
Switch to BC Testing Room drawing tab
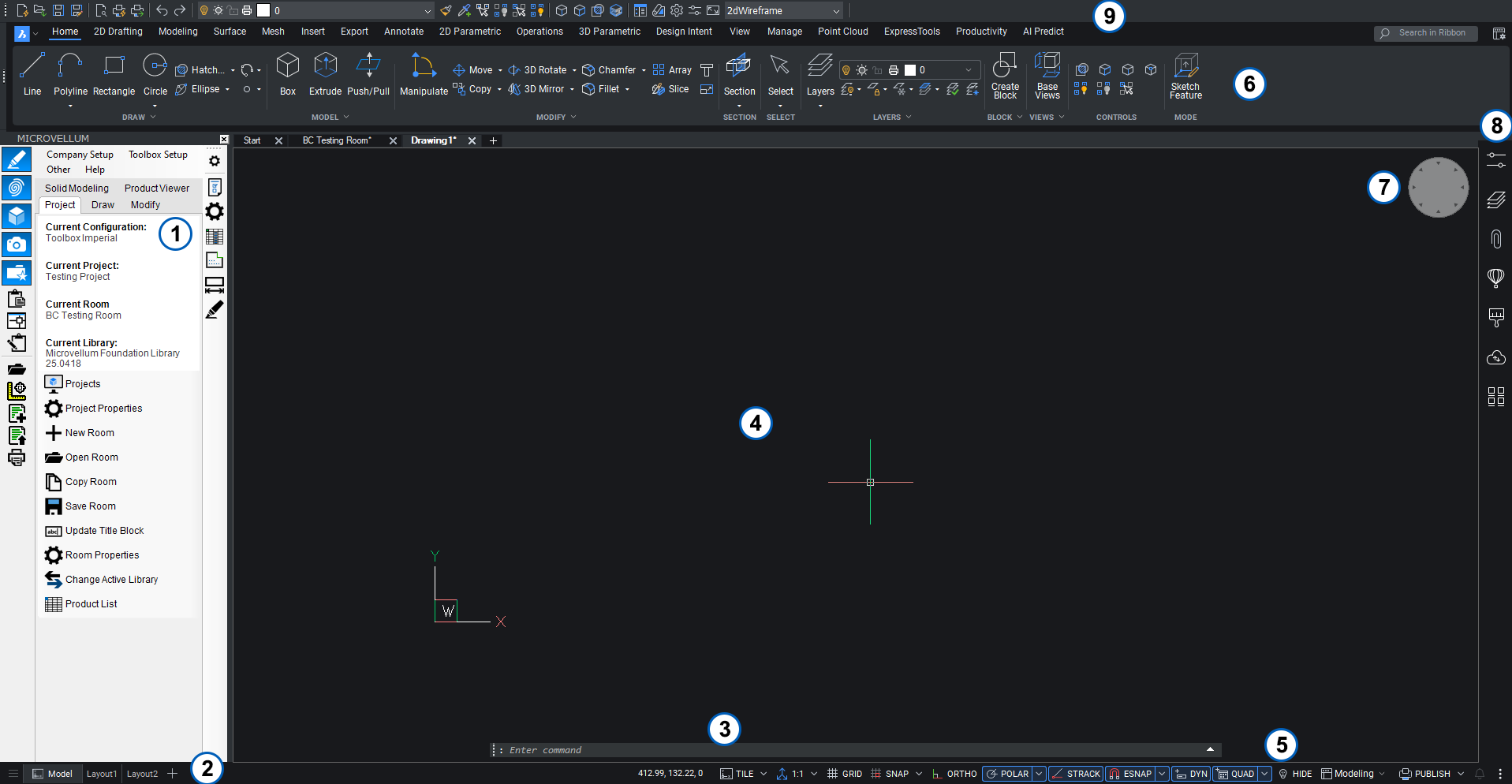[x=337, y=140]
